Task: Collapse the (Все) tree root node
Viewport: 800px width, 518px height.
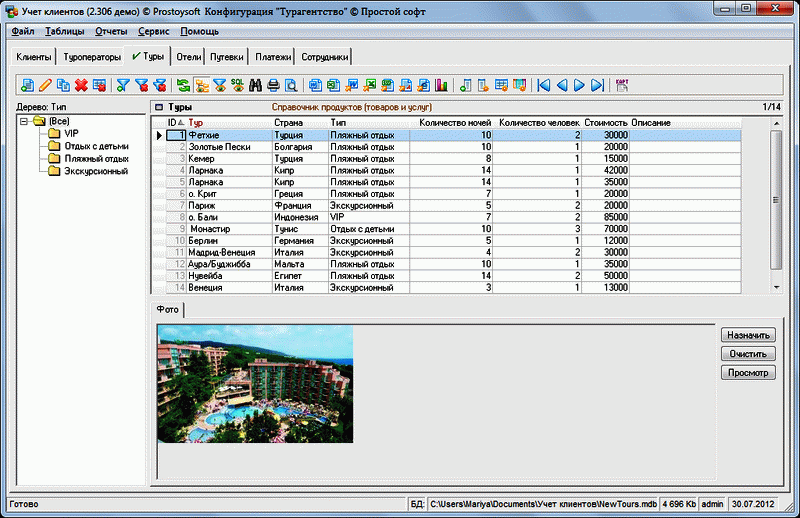Action: [x=24, y=121]
